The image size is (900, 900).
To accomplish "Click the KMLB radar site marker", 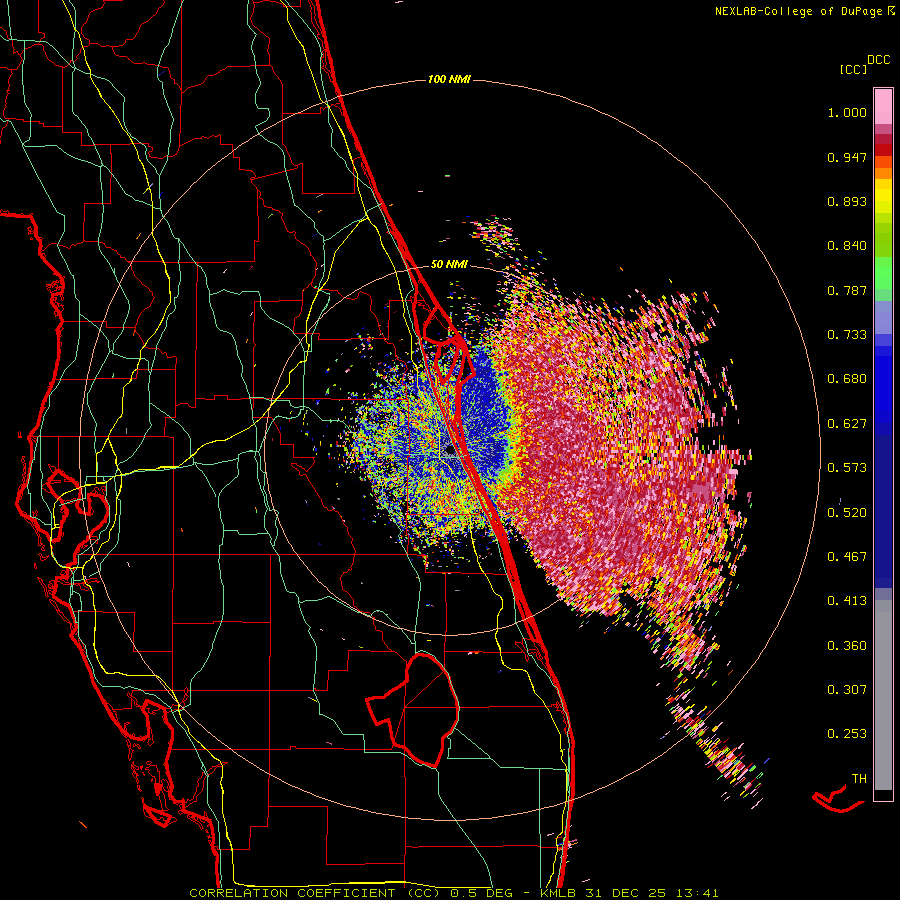I will pos(450,451).
